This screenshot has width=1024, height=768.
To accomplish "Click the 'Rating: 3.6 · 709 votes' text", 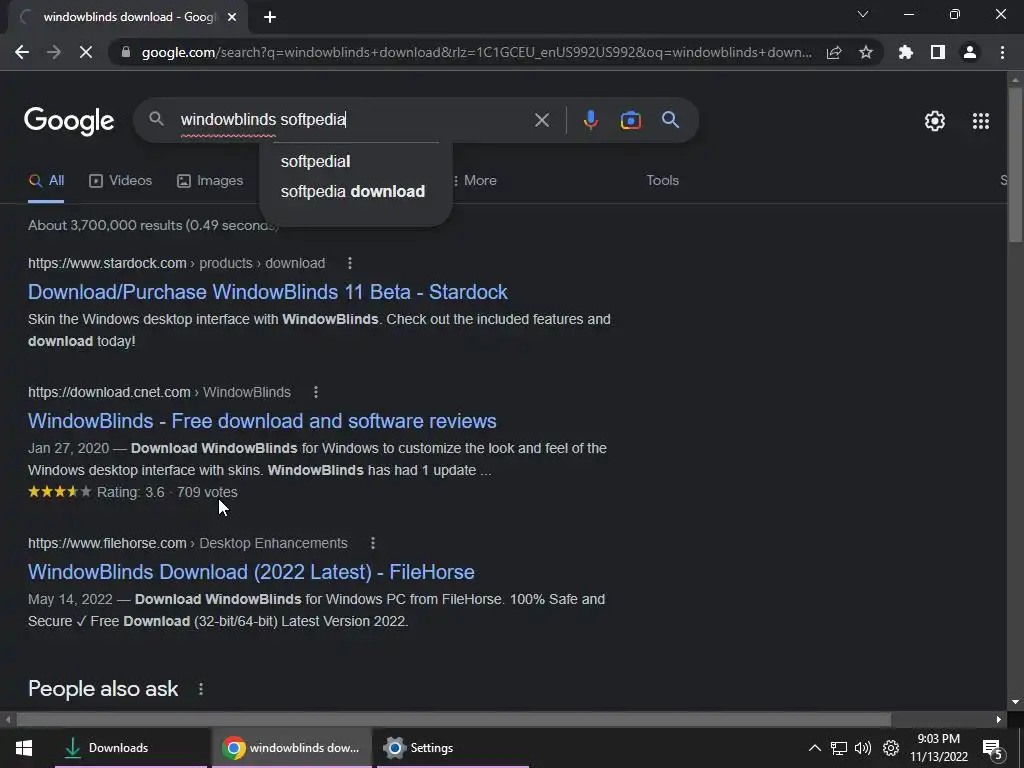I will (167, 492).
